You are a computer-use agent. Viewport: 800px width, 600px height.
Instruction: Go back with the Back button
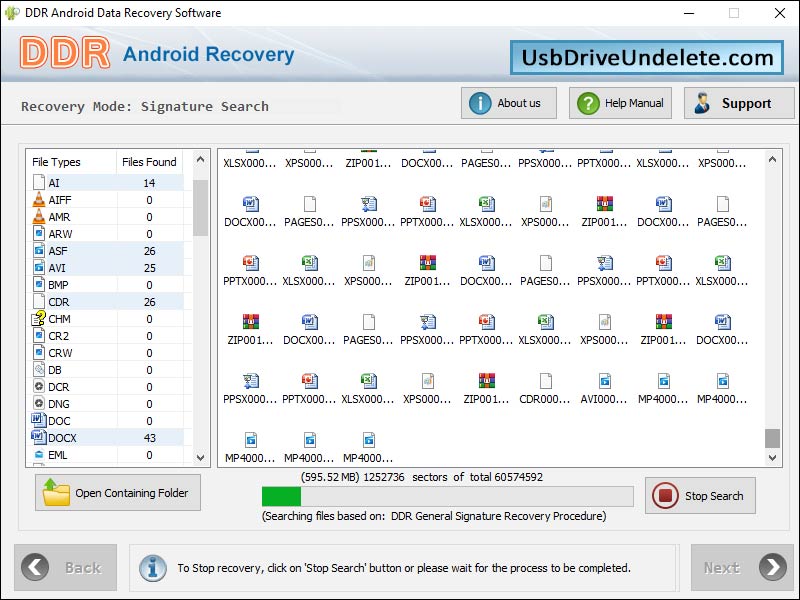[x=65, y=567]
